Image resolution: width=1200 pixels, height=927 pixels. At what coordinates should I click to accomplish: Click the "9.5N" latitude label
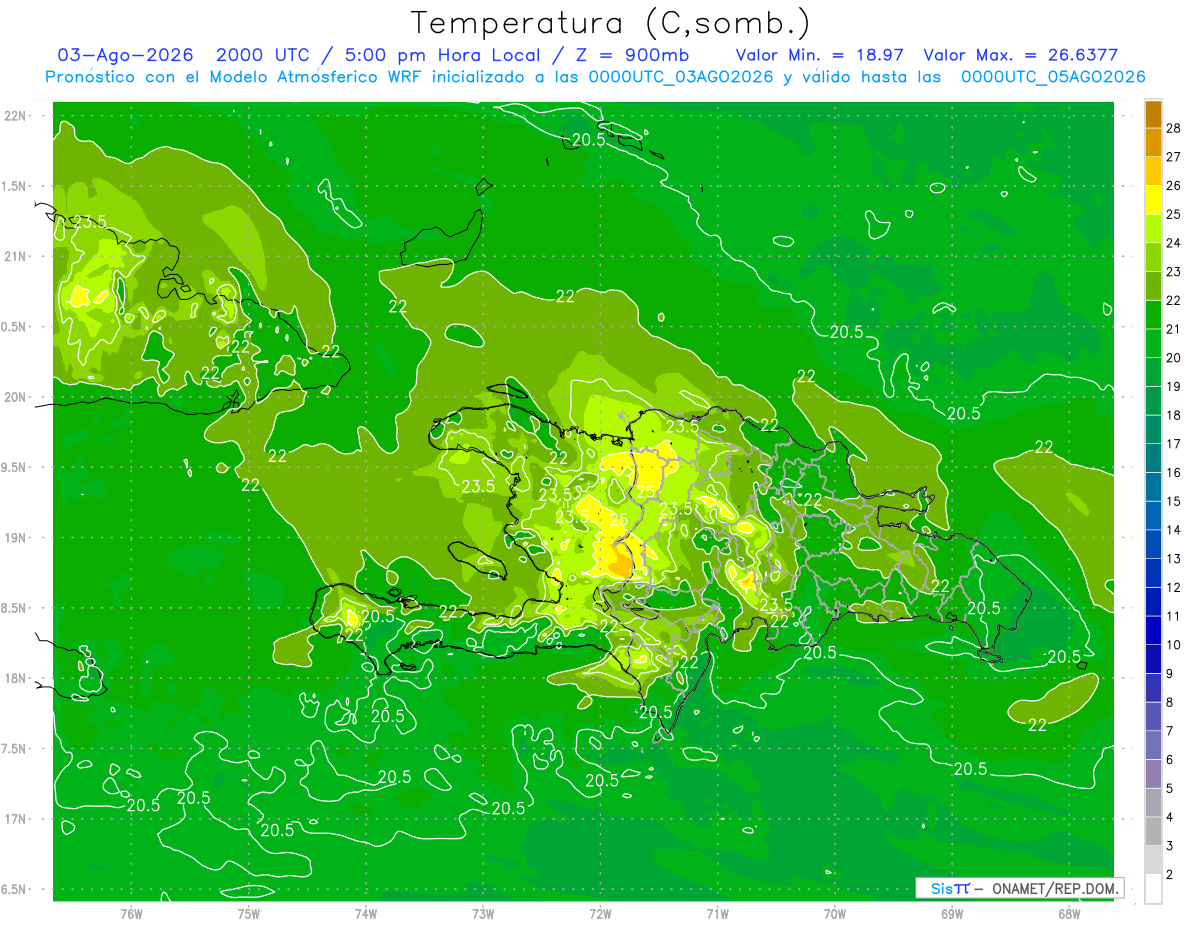[16, 467]
